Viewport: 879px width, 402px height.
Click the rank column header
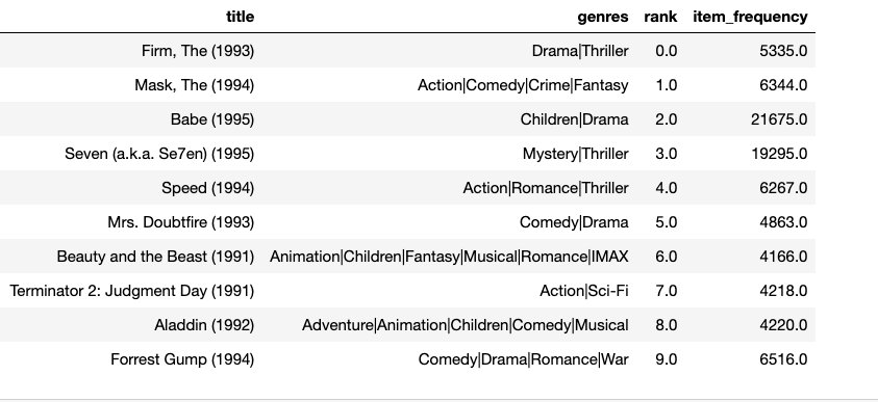click(x=660, y=17)
